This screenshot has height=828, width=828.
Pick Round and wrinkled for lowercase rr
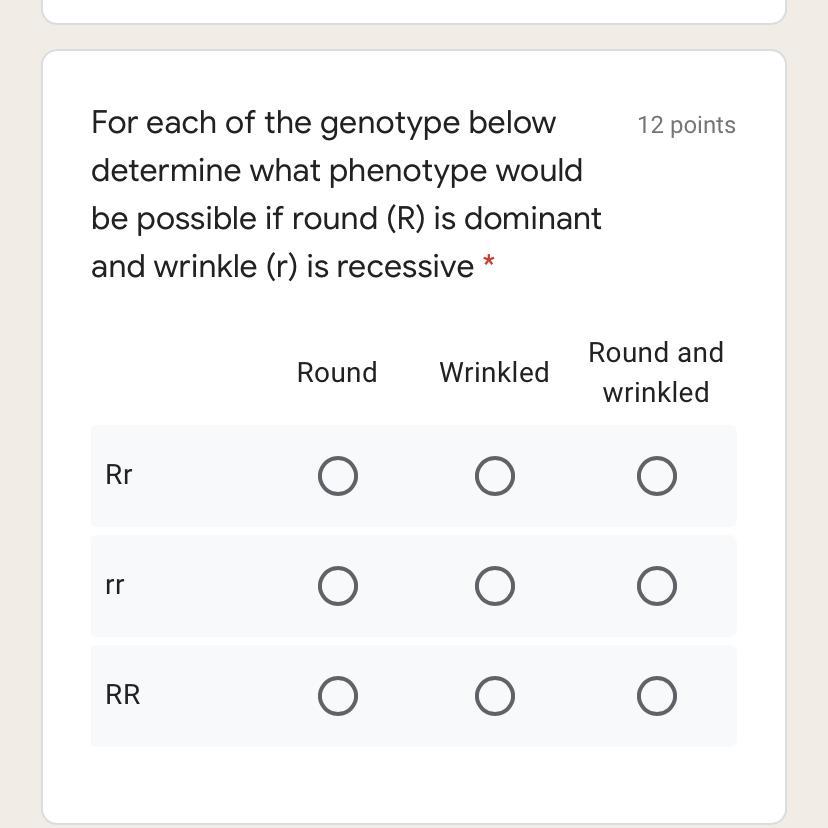[657, 586]
